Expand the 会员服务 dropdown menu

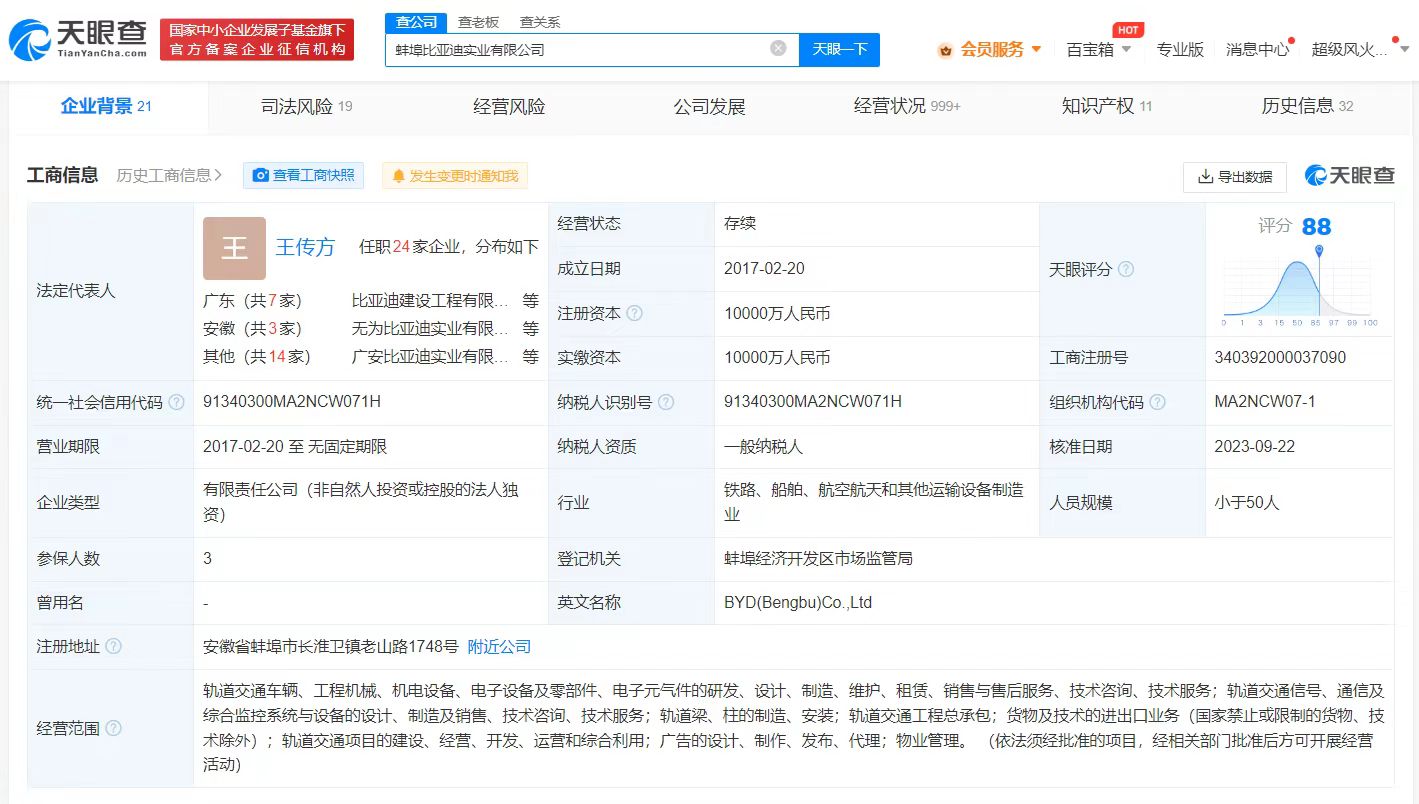point(991,49)
